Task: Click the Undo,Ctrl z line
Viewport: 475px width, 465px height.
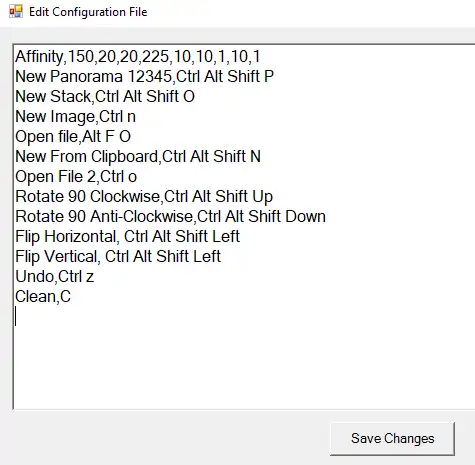Action: click(55, 276)
